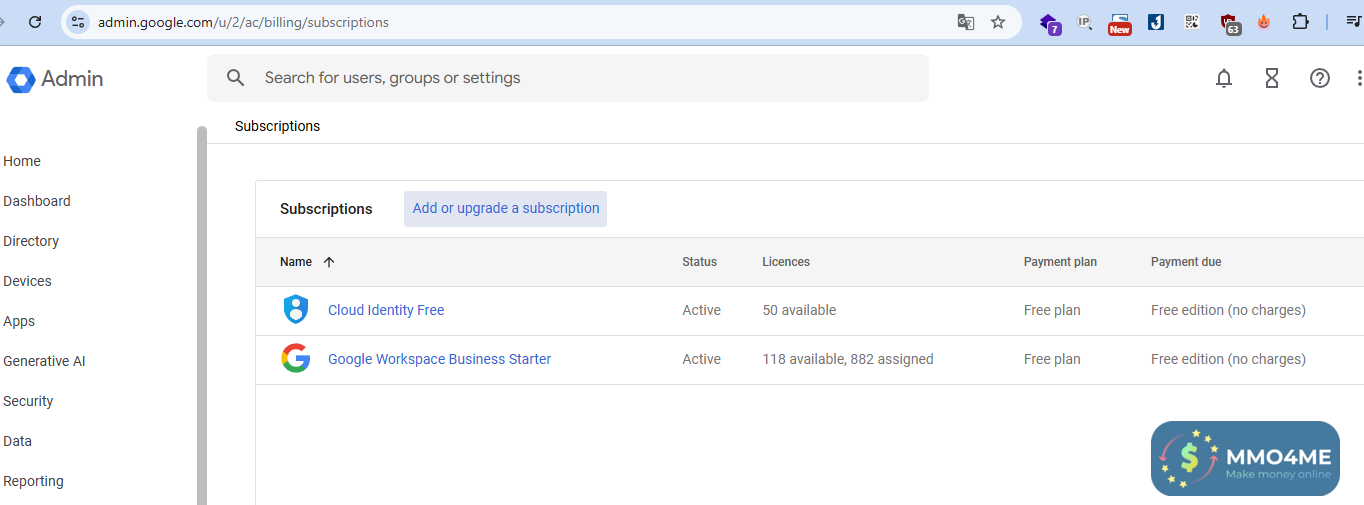Open the Directory sidebar menu item
This screenshot has width=1364, height=505.
click(31, 241)
